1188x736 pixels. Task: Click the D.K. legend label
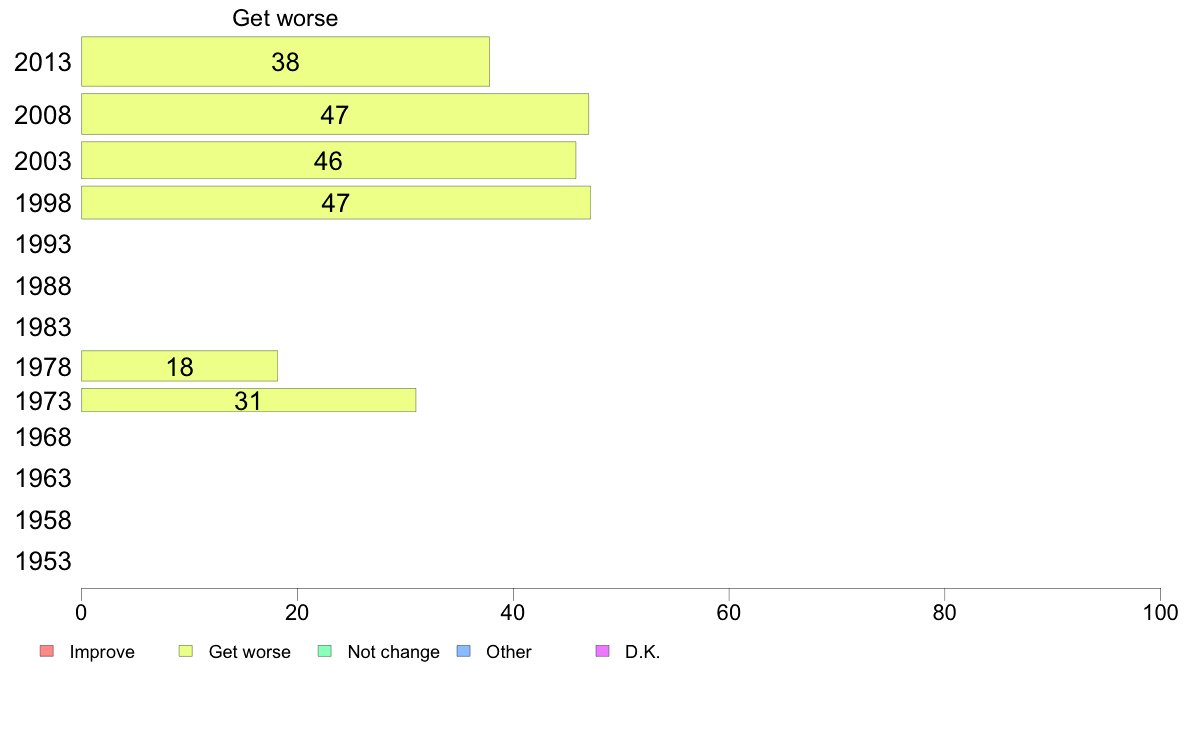642,652
